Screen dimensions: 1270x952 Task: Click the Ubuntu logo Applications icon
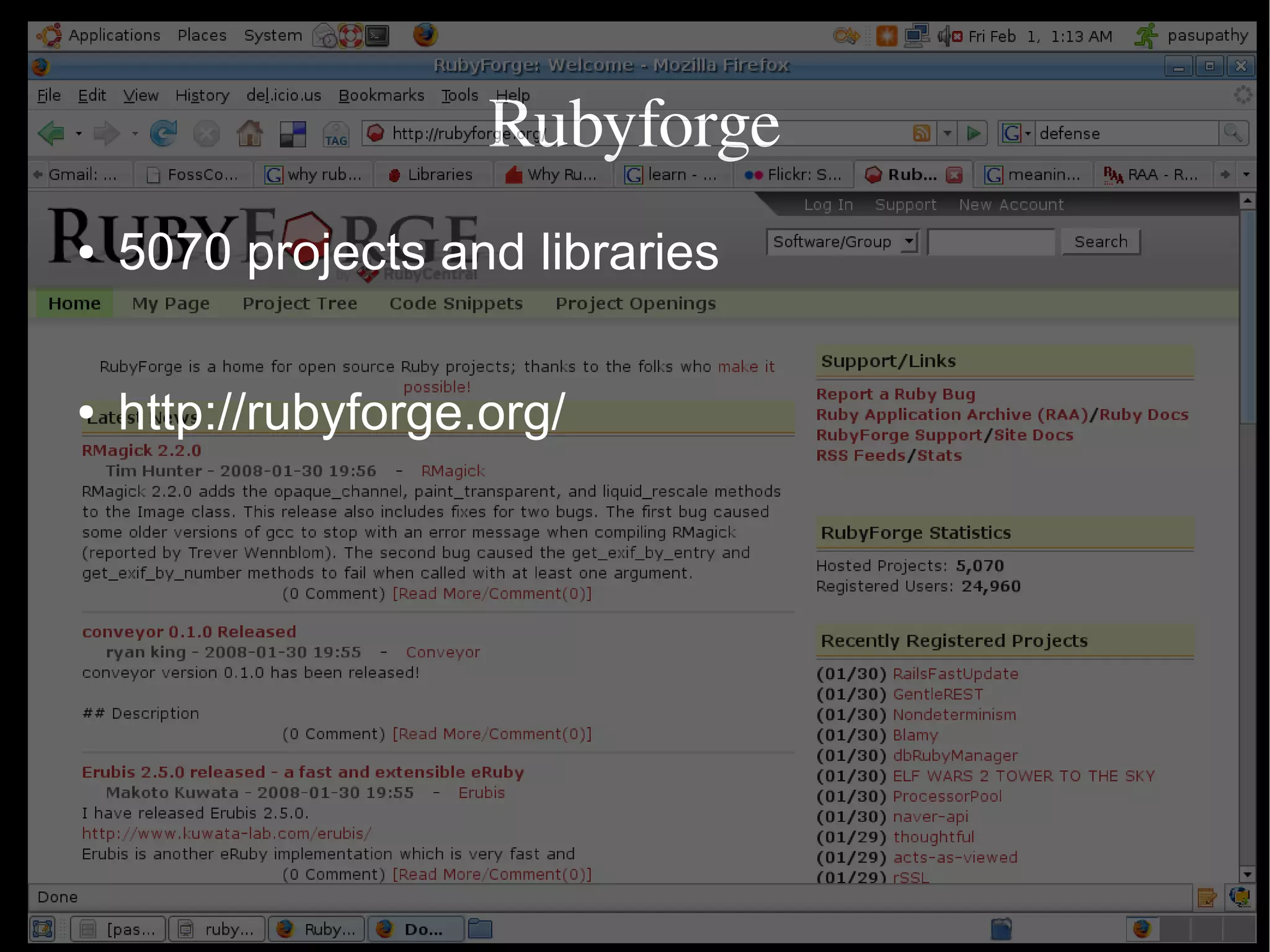pos(50,35)
